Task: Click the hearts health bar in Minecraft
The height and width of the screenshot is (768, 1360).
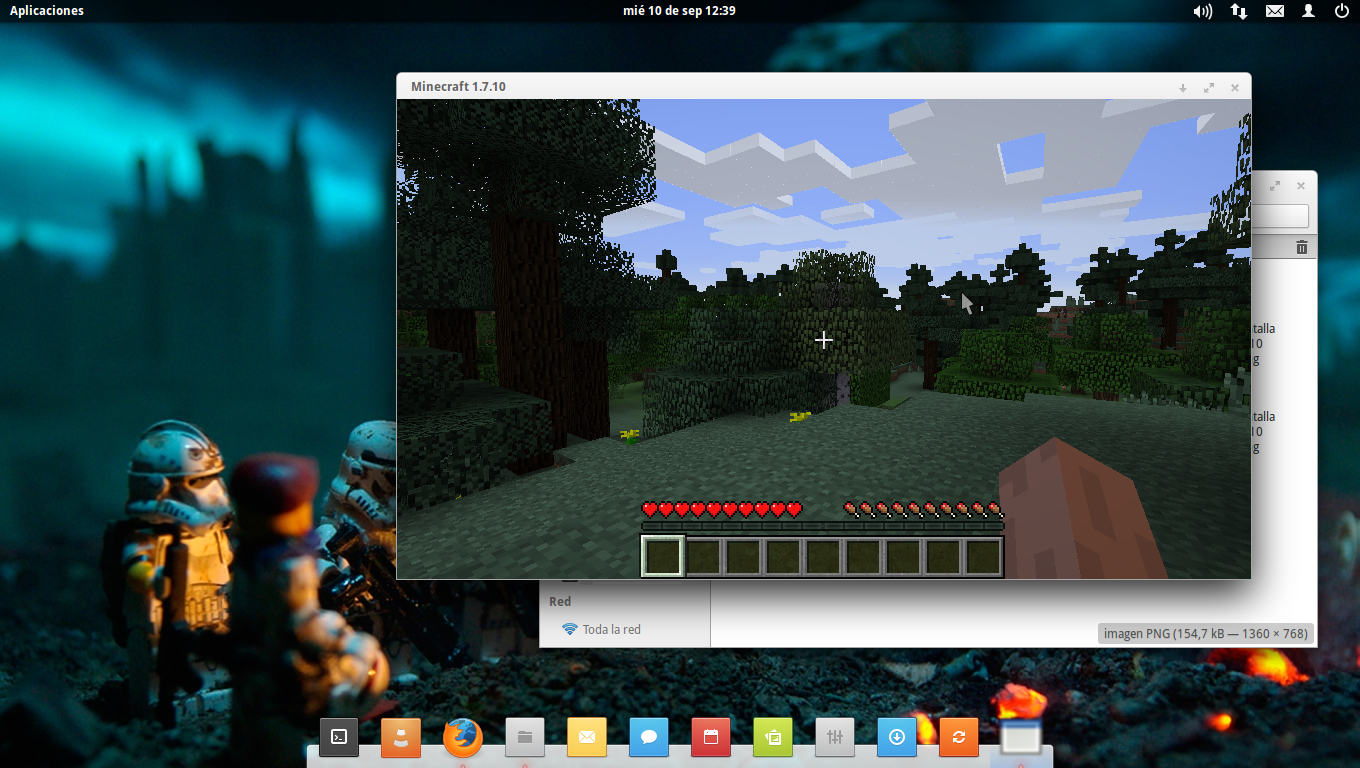Action: click(x=722, y=510)
